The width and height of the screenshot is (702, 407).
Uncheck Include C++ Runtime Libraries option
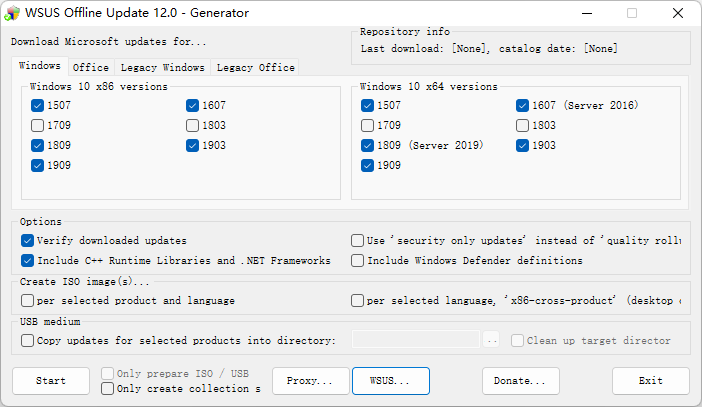[x=27, y=261]
